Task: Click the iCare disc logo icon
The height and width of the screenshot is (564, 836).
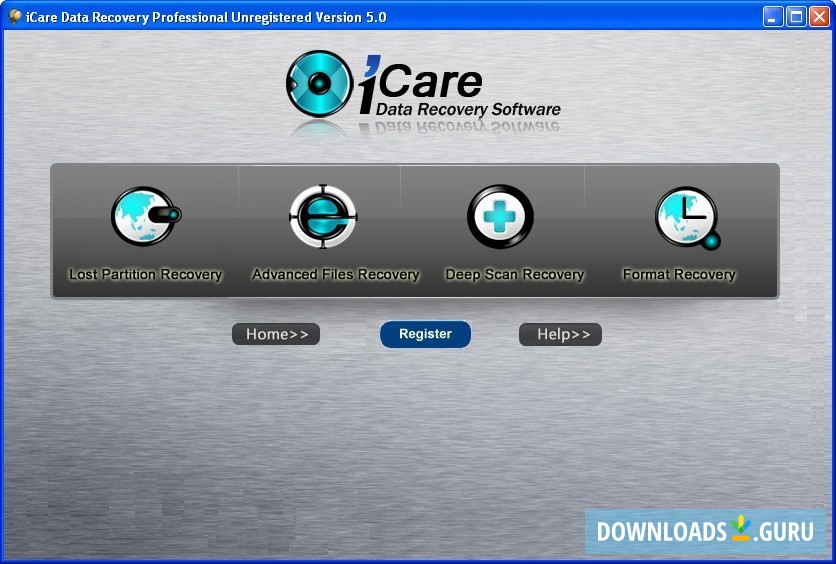Action: click(x=319, y=84)
